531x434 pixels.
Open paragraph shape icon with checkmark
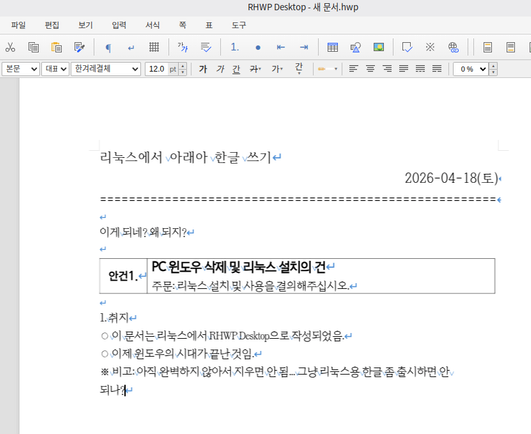[206, 47]
